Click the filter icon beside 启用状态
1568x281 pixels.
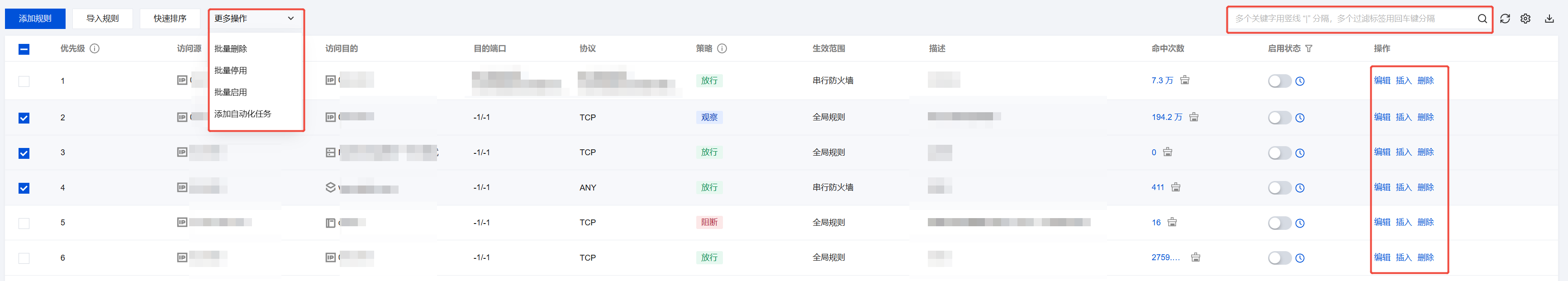coord(1309,49)
